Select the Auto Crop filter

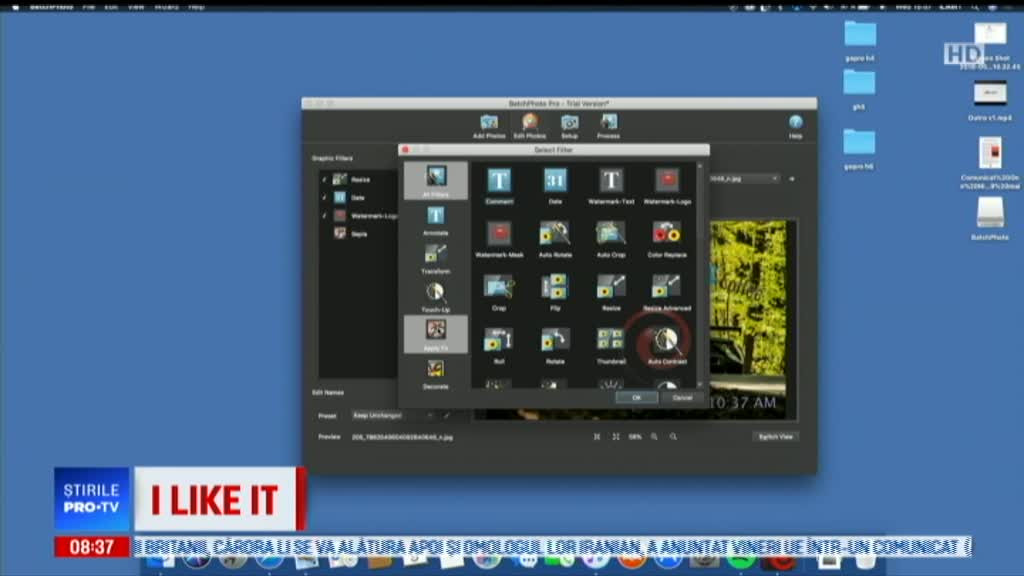click(x=611, y=234)
